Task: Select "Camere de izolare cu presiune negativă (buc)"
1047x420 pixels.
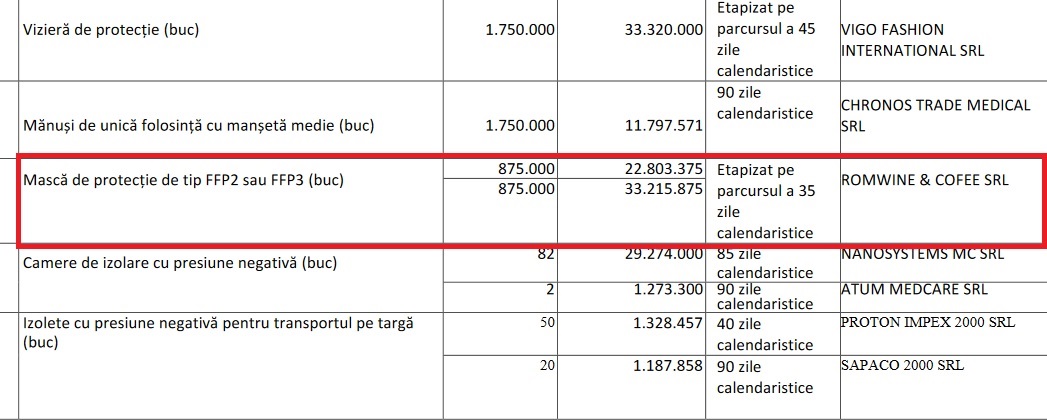Action: 180,263
